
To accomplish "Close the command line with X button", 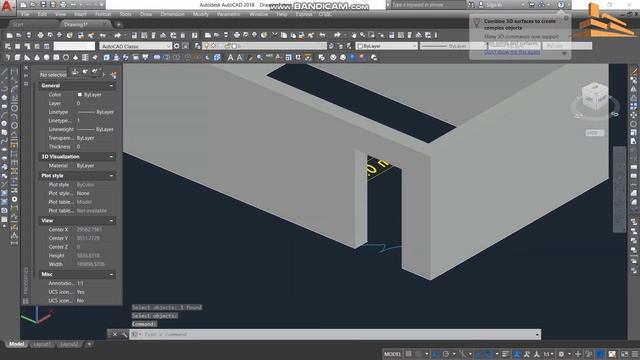I will [x=115, y=334].
